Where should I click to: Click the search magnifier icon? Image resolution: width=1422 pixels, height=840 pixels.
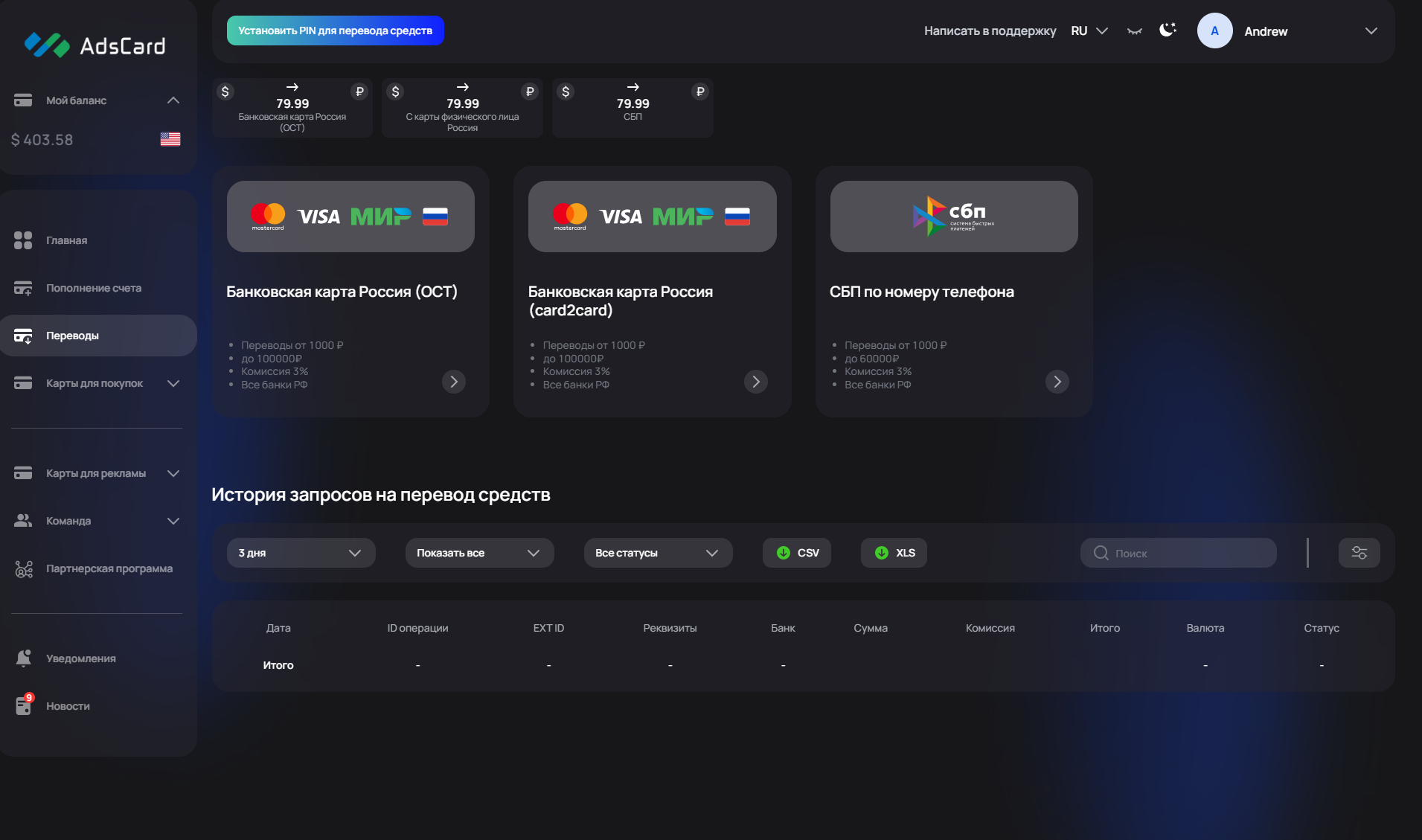pos(1101,553)
